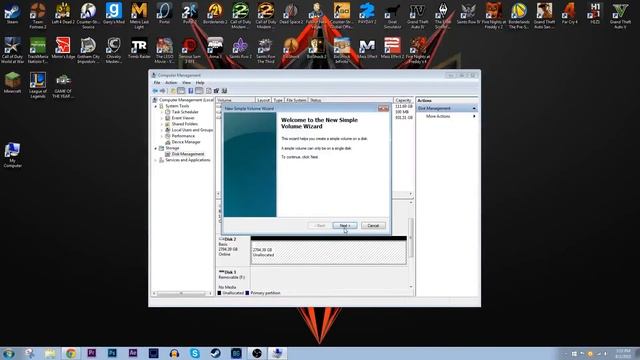Open Skype from the taskbar

pos(195,353)
